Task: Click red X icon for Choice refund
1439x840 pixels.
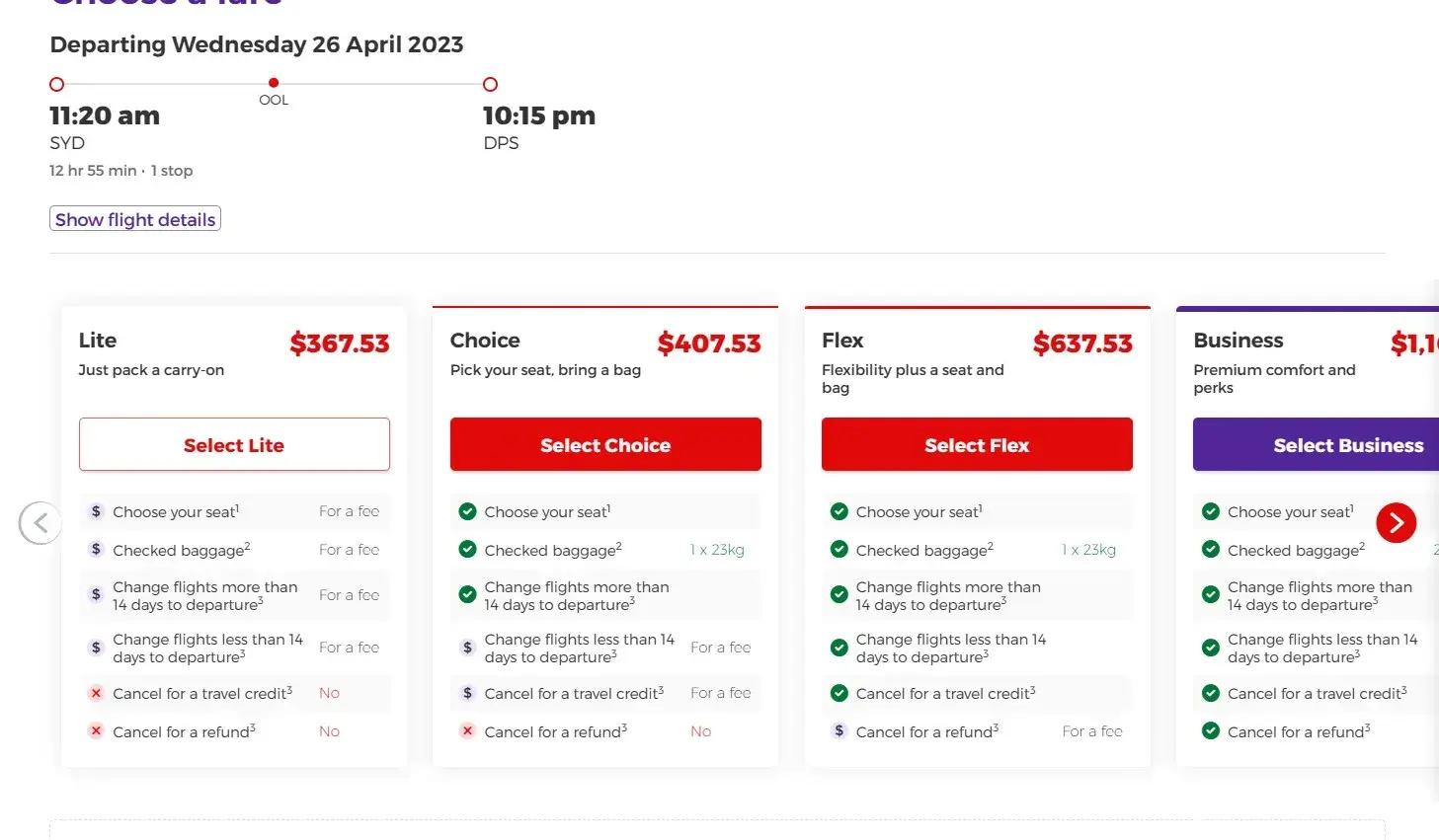Action: pos(467,731)
